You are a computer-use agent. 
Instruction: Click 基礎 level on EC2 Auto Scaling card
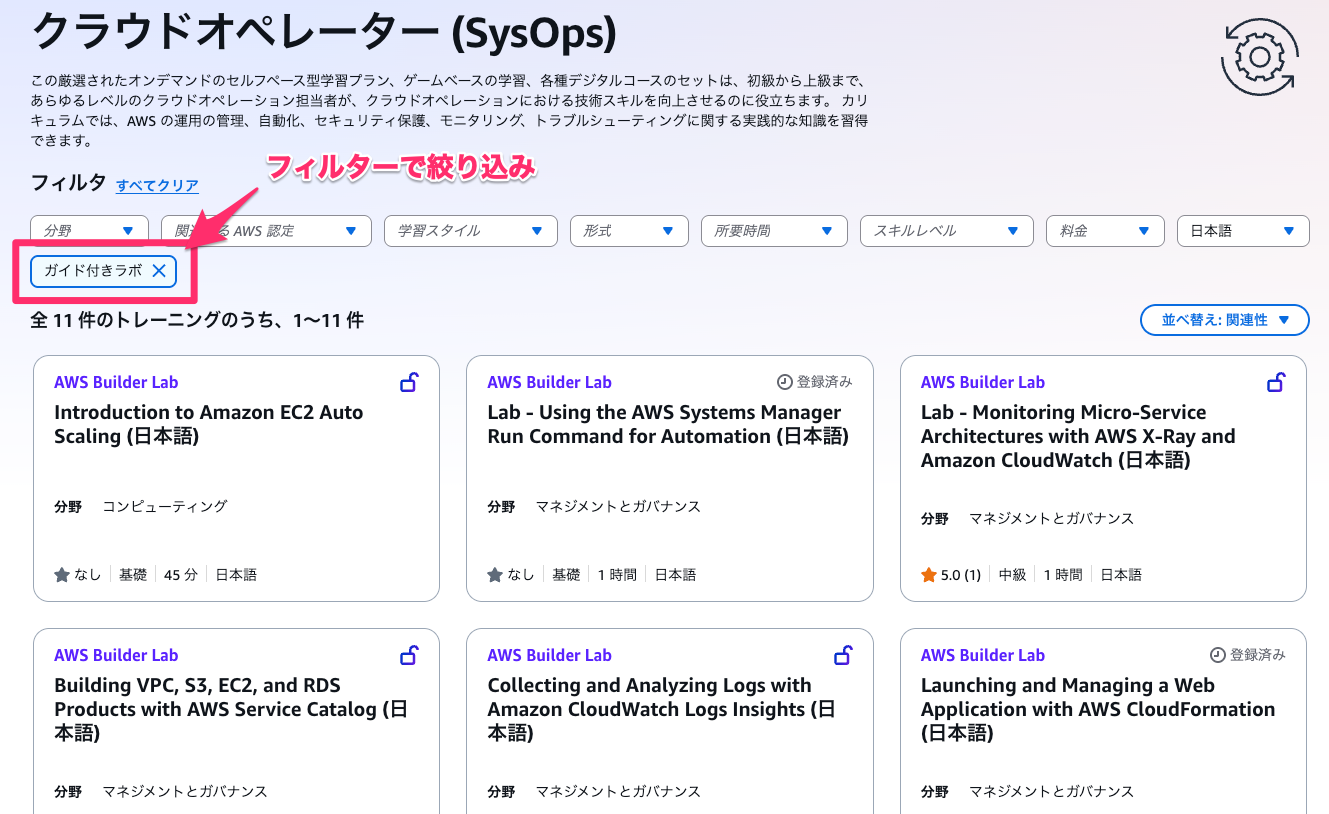coord(133,575)
